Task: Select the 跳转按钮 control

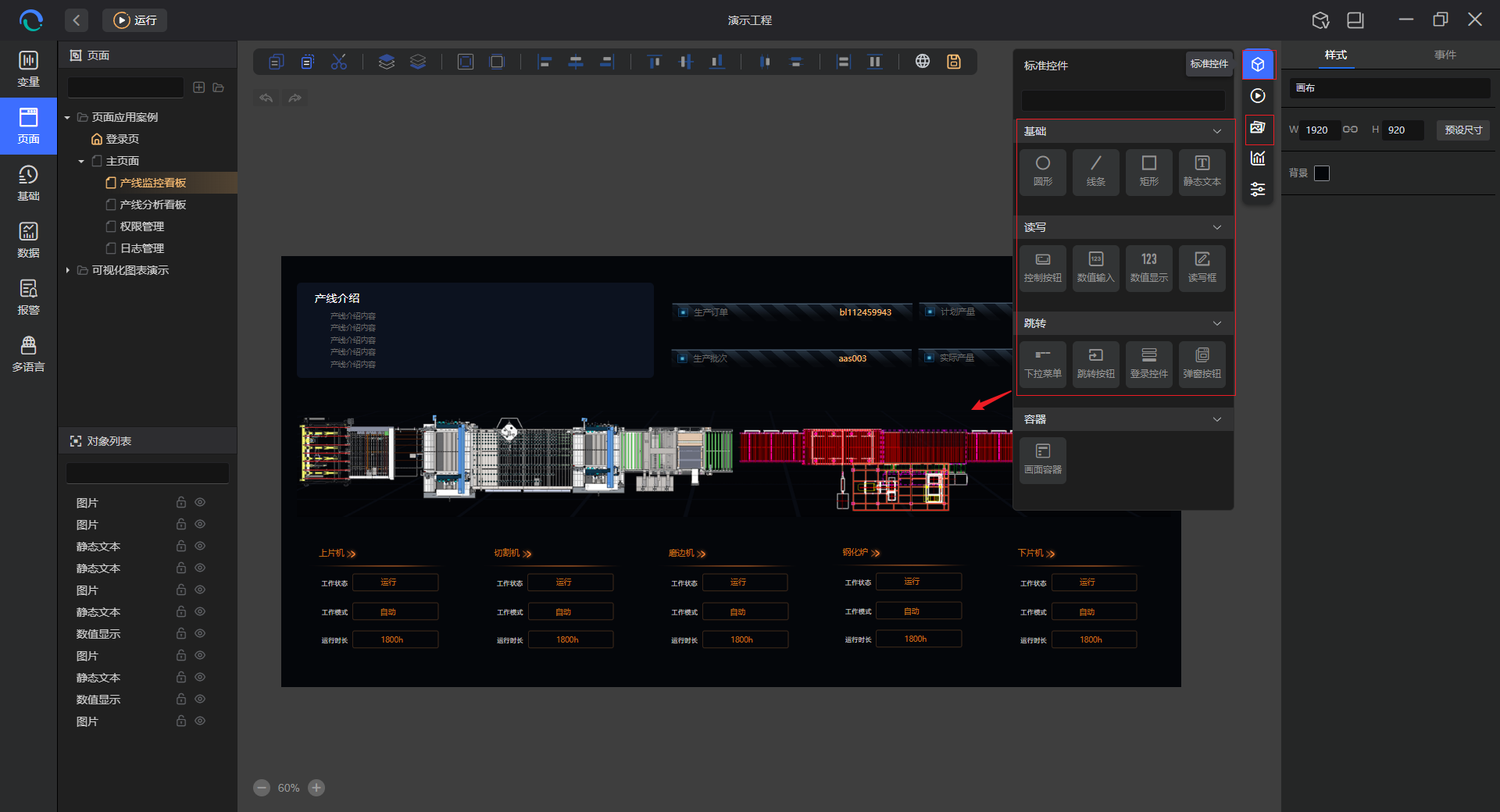Action: point(1096,364)
